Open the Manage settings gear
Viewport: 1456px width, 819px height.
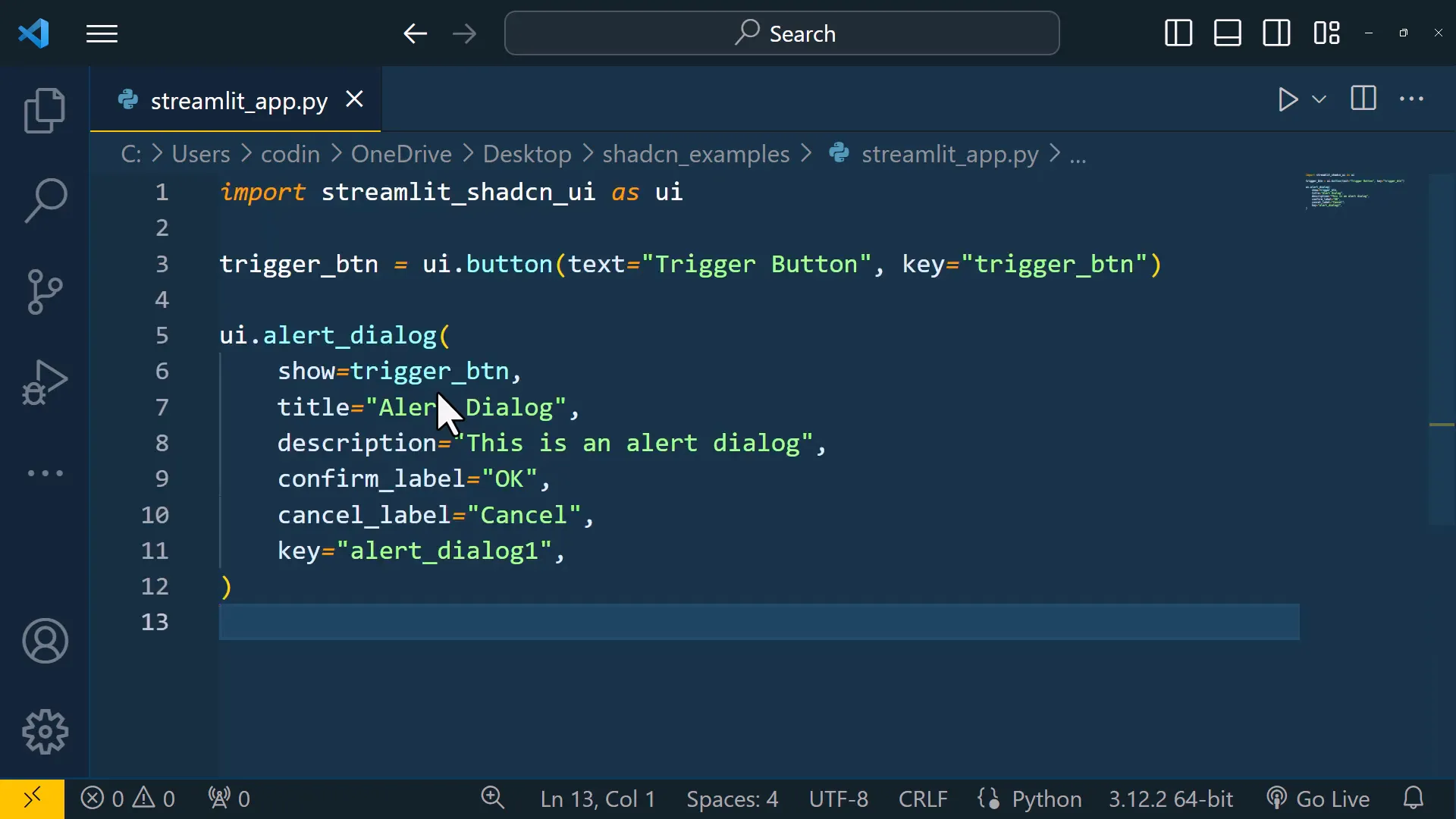click(x=44, y=731)
